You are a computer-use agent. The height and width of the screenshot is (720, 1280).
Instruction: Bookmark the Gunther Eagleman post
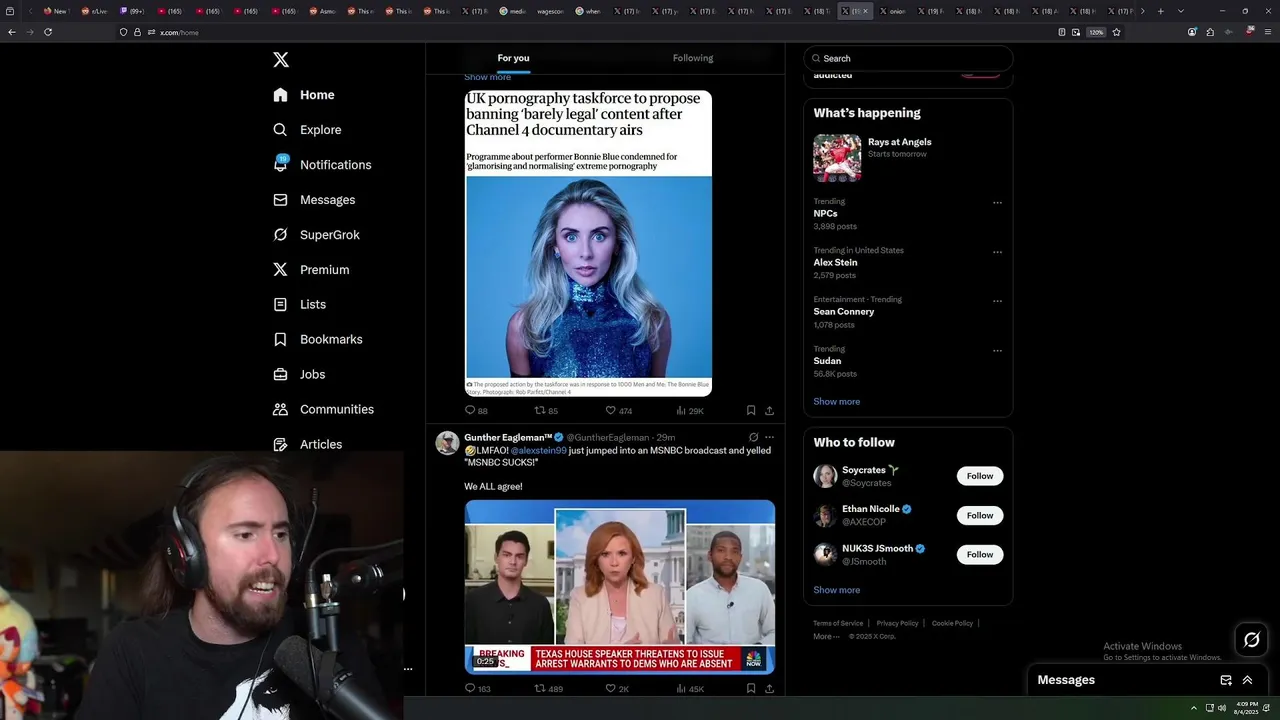pyautogui.click(x=751, y=689)
